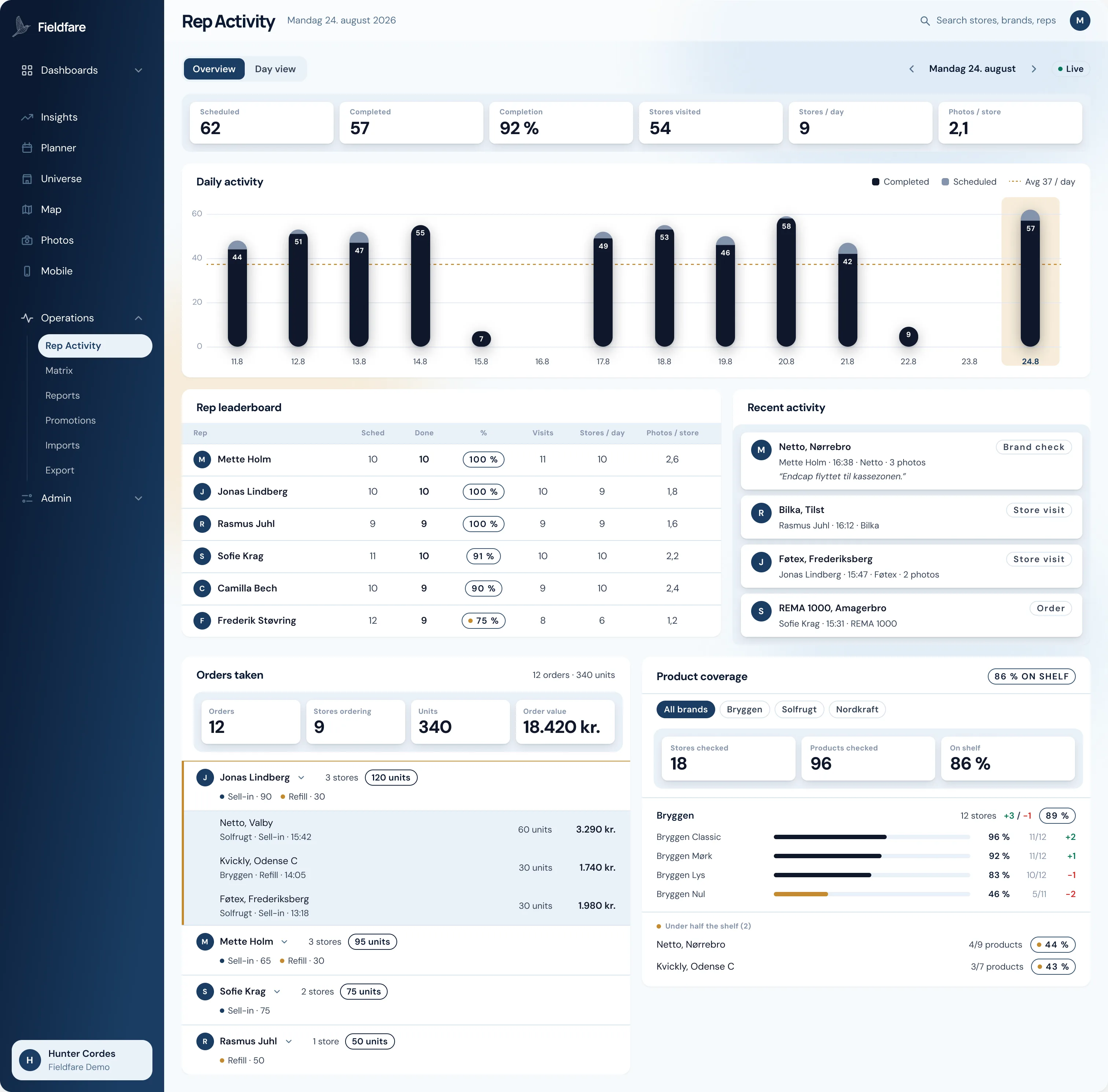The height and width of the screenshot is (1092, 1108).
Task: Click the 24.8 bar in chart
Action: tap(1030, 279)
